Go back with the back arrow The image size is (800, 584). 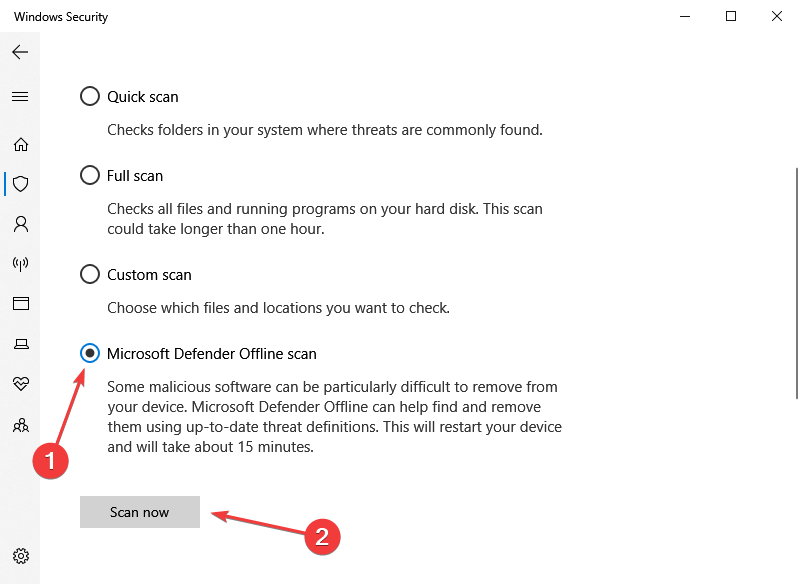pos(20,52)
